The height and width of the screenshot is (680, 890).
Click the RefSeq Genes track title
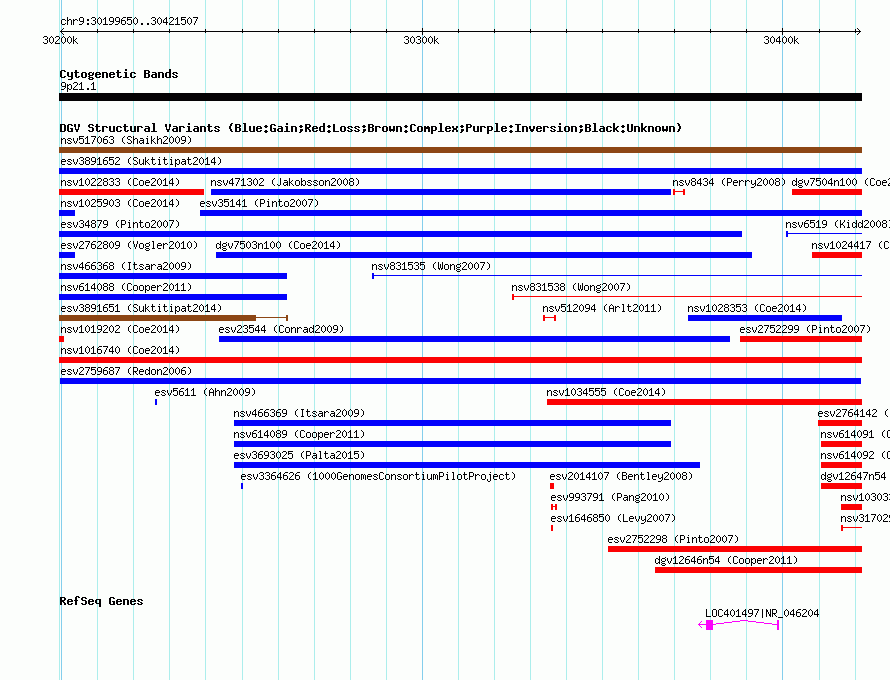(101, 601)
